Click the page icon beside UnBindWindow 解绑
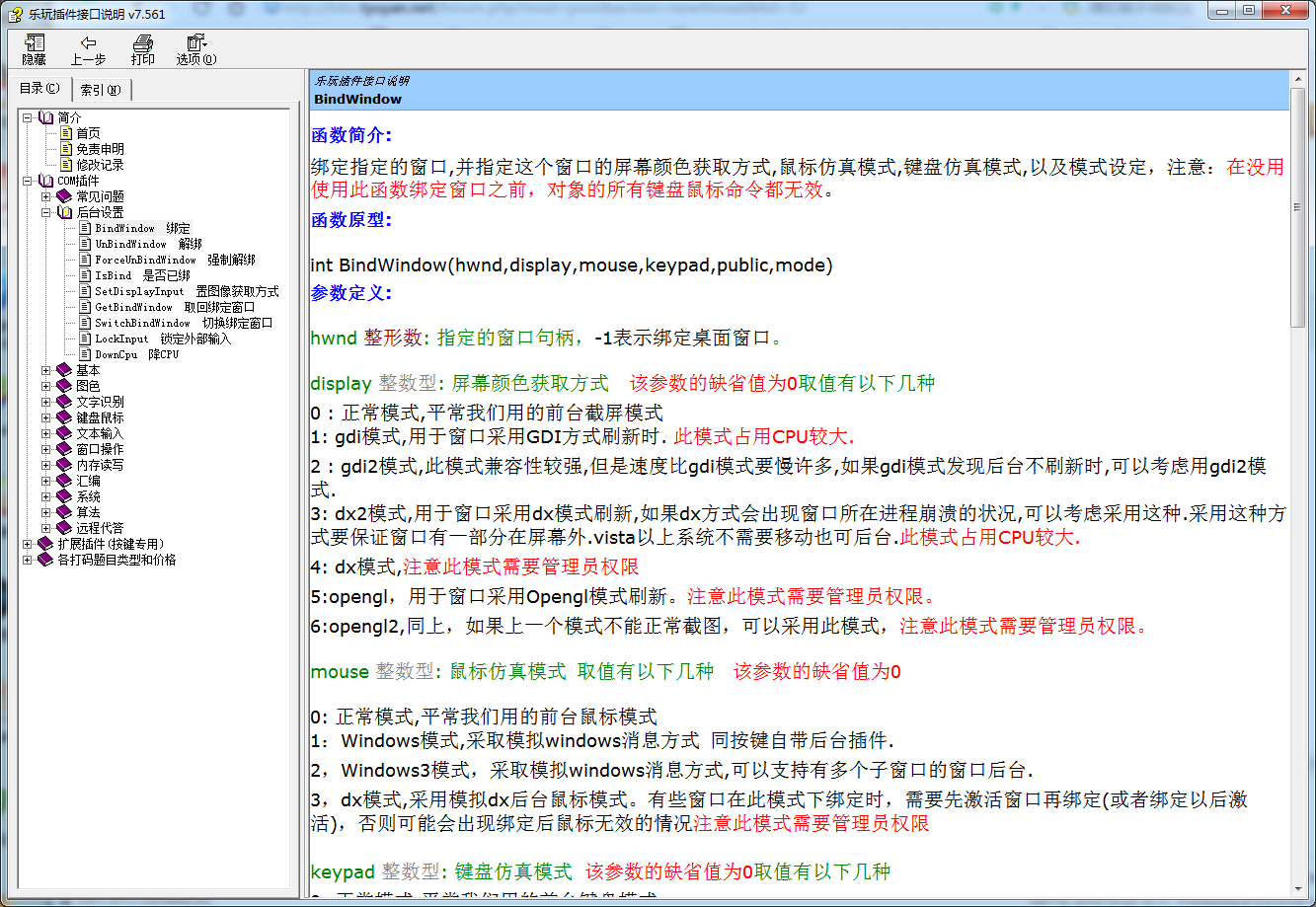The width and height of the screenshot is (1316, 907). 85,244
